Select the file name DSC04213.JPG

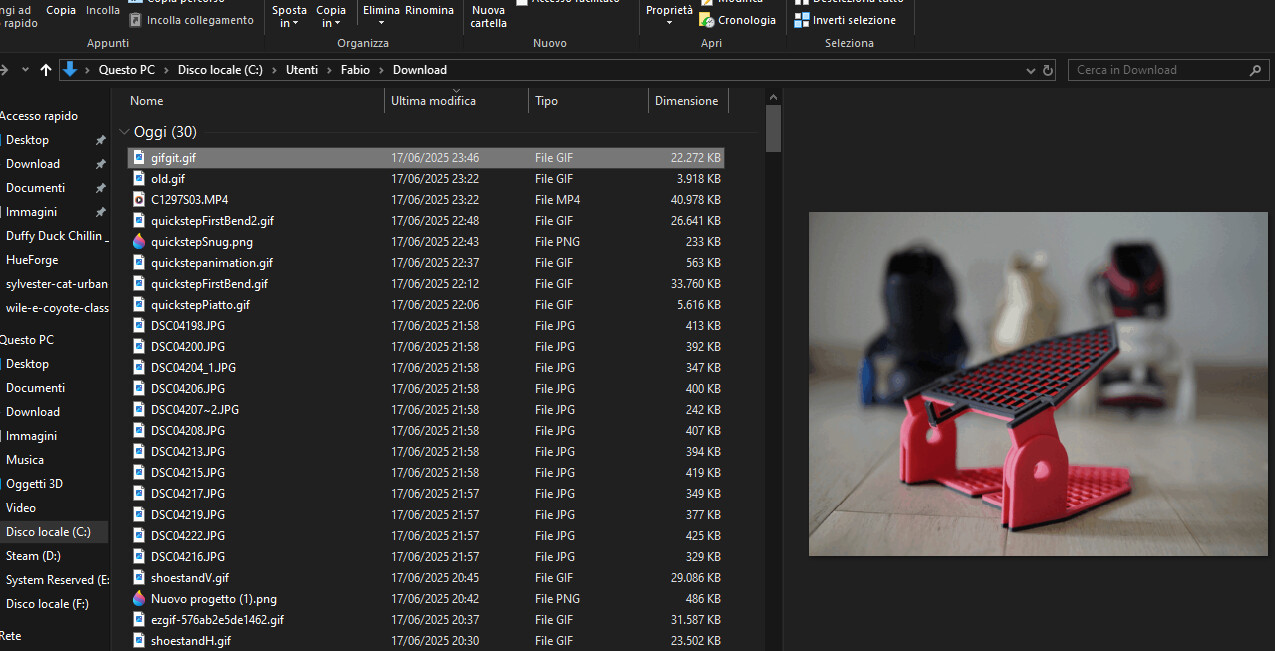point(188,452)
